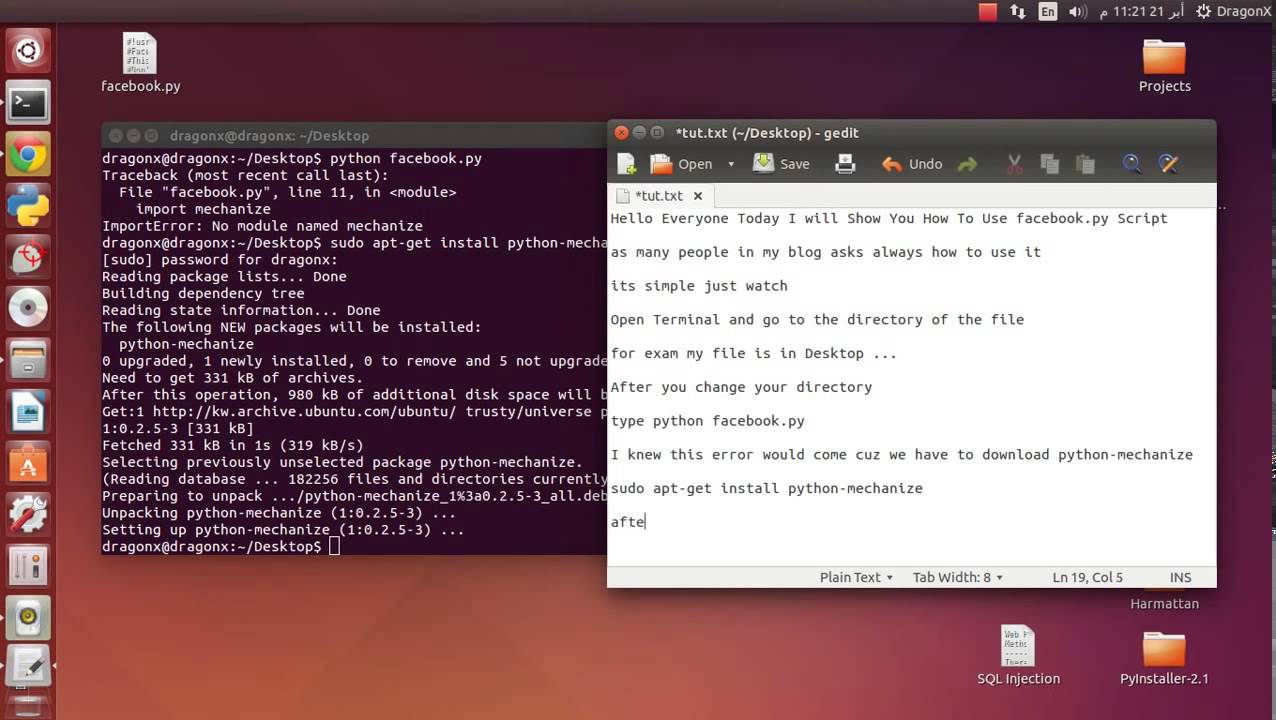
Task: Open the Python launcher icon
Action: [x=28, y=207]
